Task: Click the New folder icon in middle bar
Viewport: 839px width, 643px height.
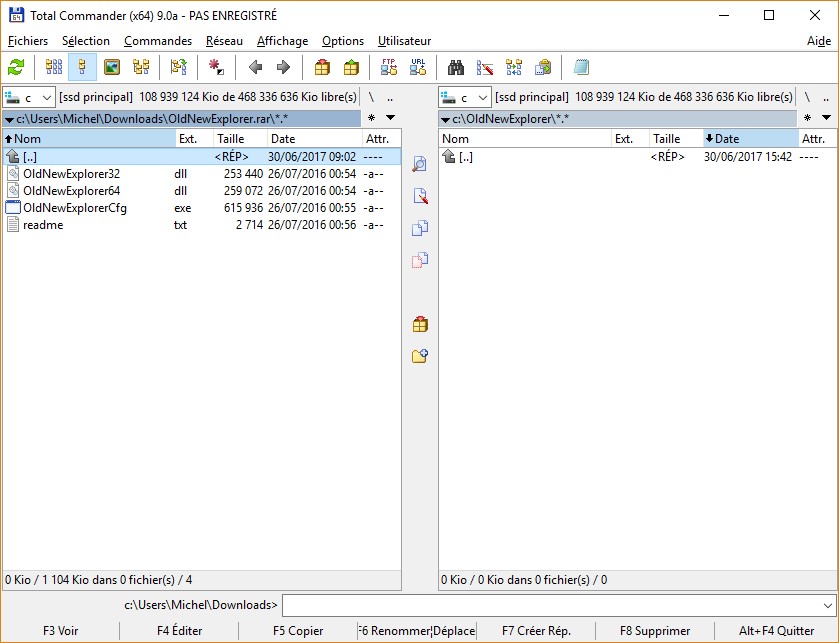Action: (x=420, y=355)
